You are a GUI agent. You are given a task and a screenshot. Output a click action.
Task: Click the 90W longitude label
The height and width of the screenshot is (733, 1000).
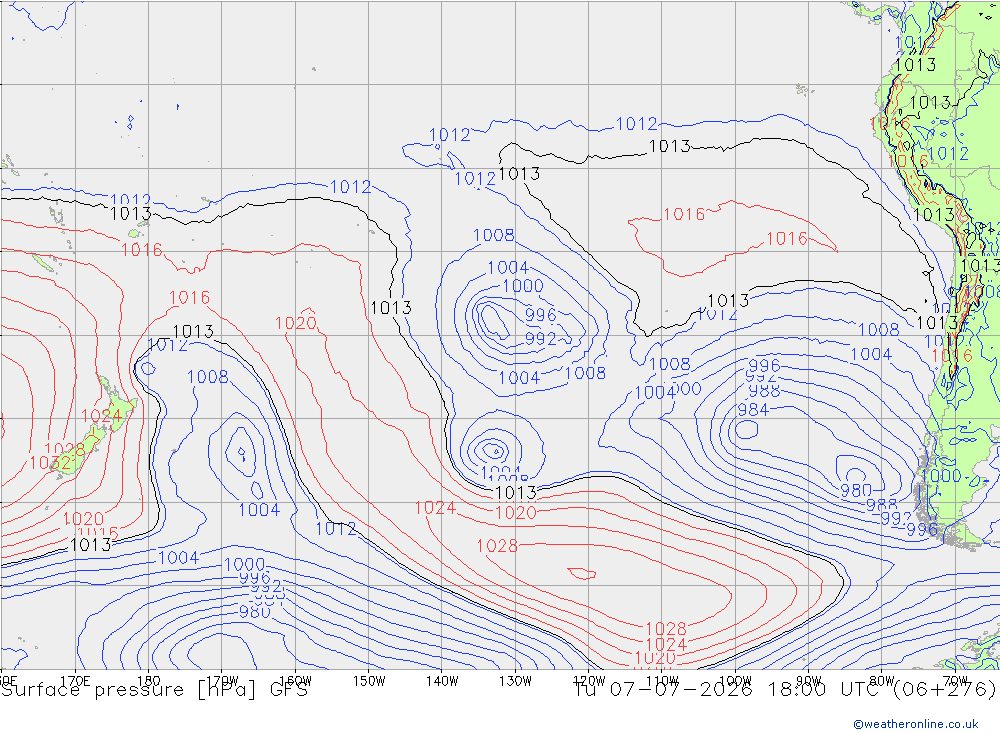click(x=809, y=681)
